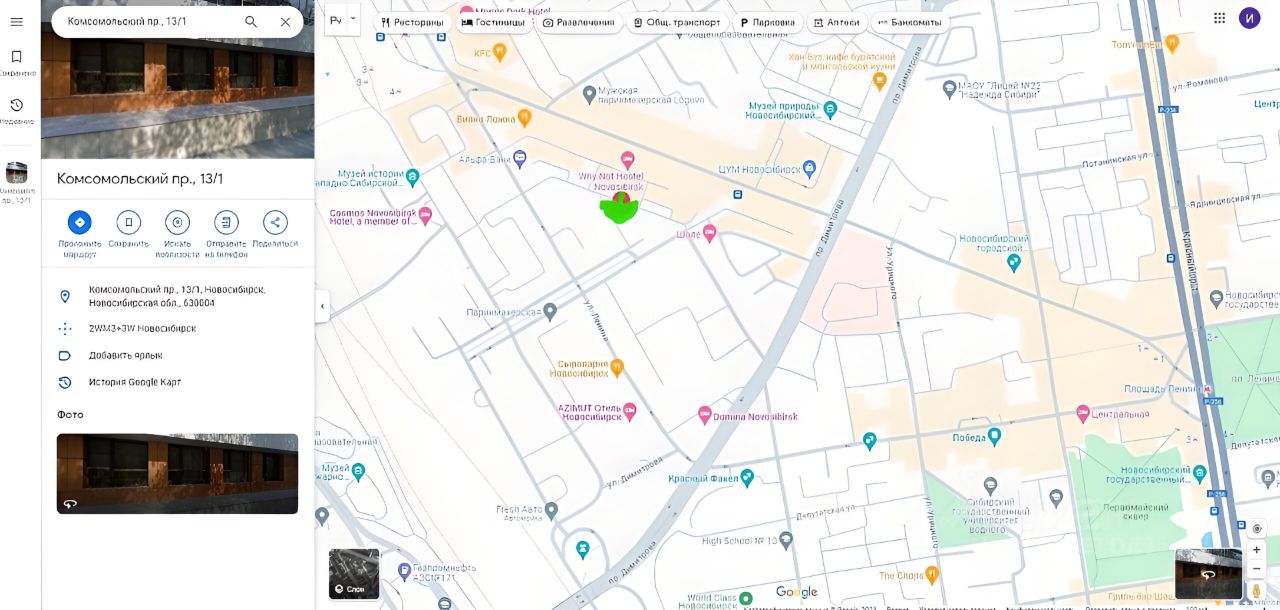Screen dimensions: 1280x610
Task: Toggle the Гостиницы filter chip
Action: click(492, 22)
